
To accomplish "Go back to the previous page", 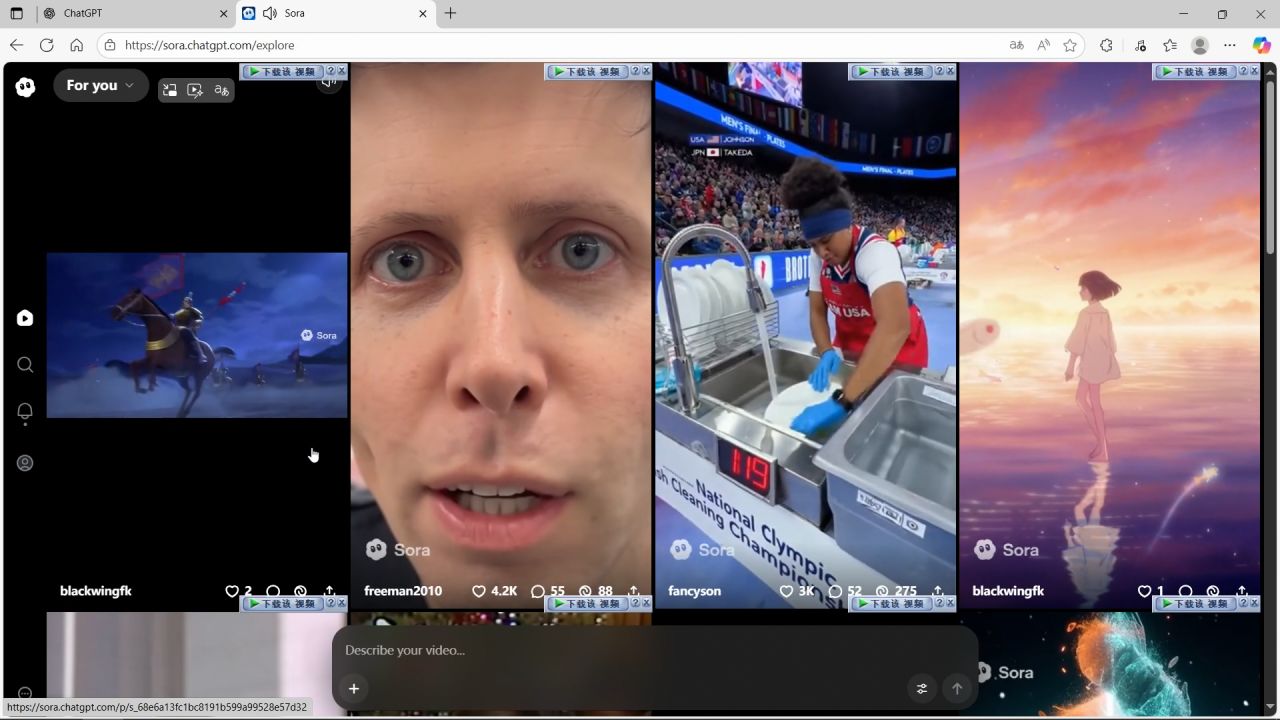I will tap(16, 45).
